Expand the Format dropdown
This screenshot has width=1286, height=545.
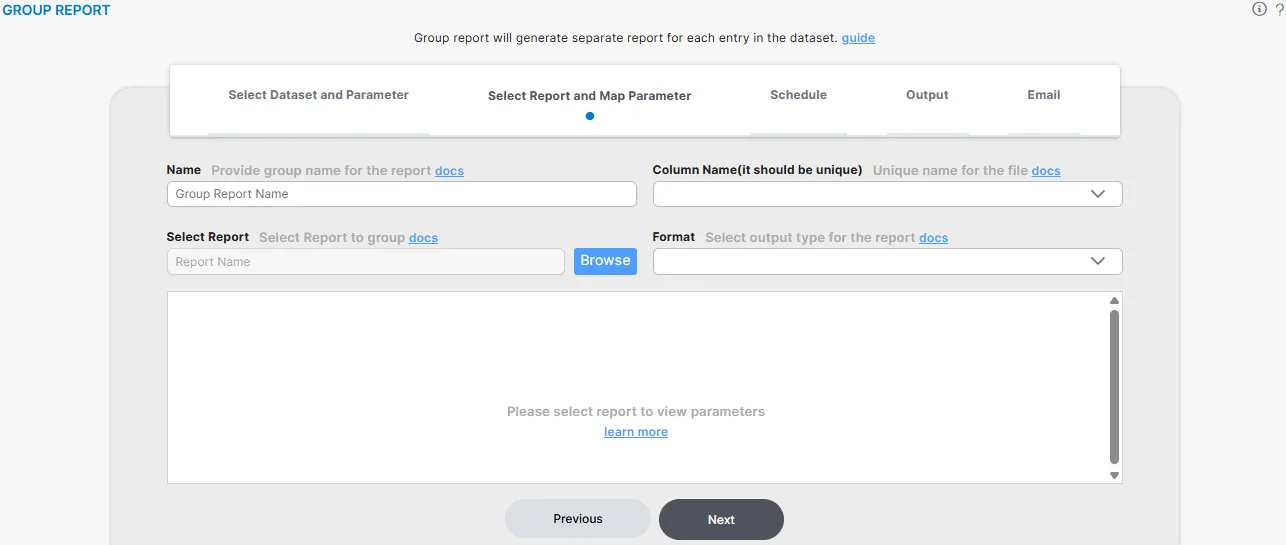[887, 262]
